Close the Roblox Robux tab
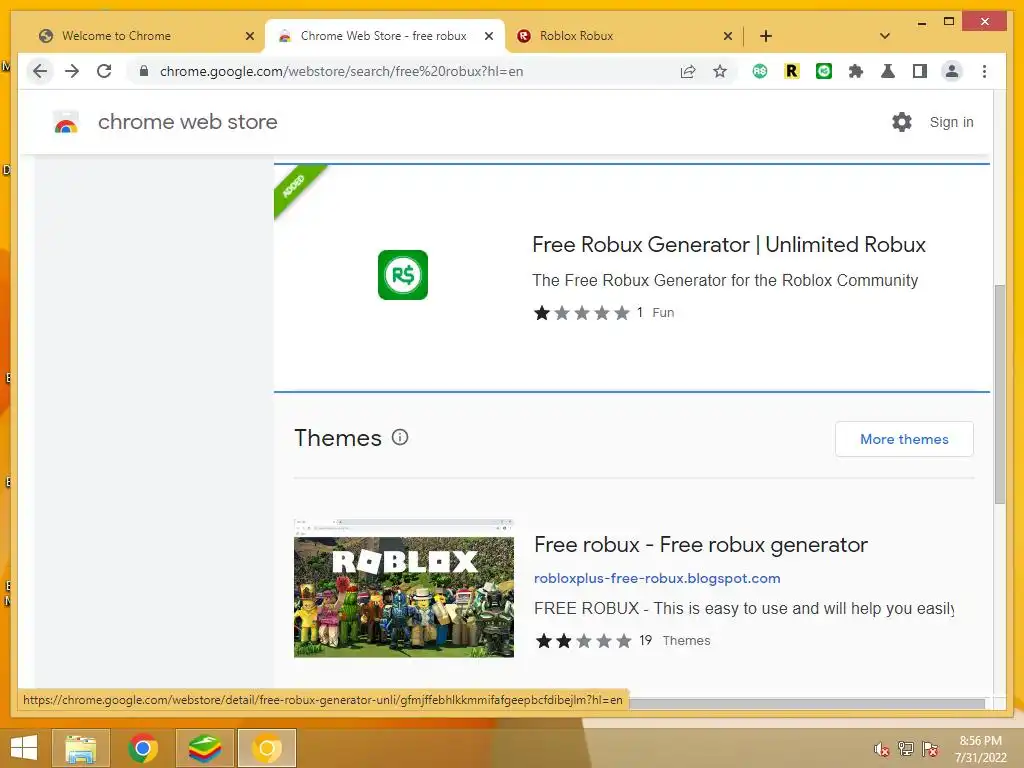 tap(728, 36)
